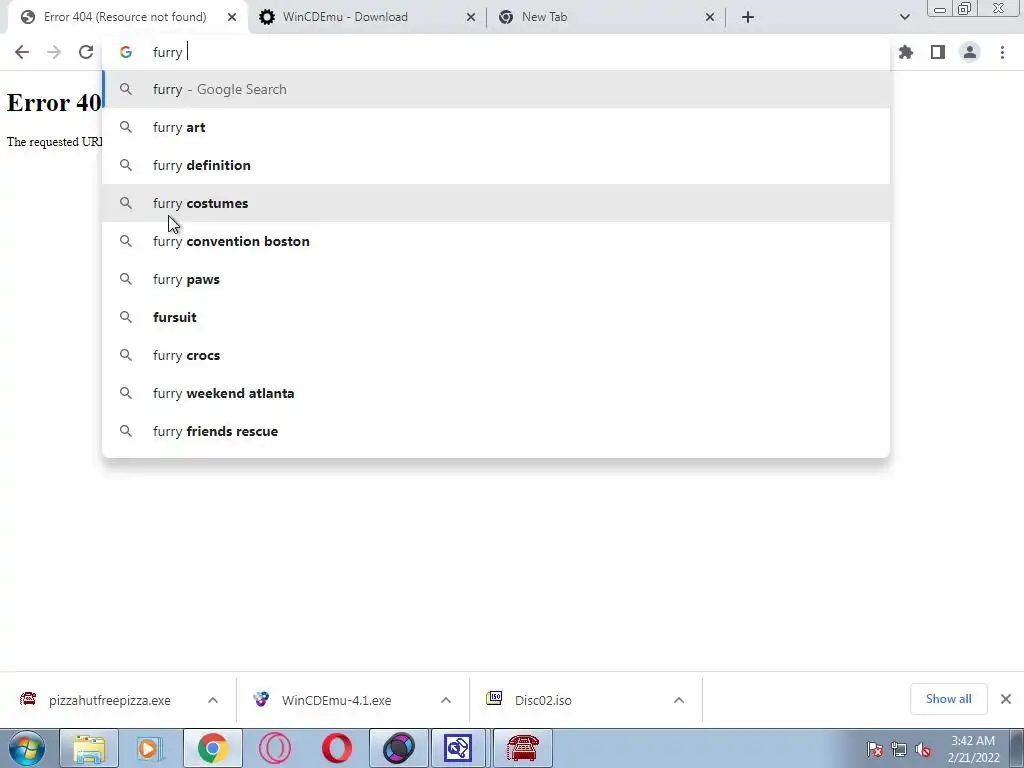
Task: Click the dark circular app taskbar icon
Action: (x=398, y=748)
